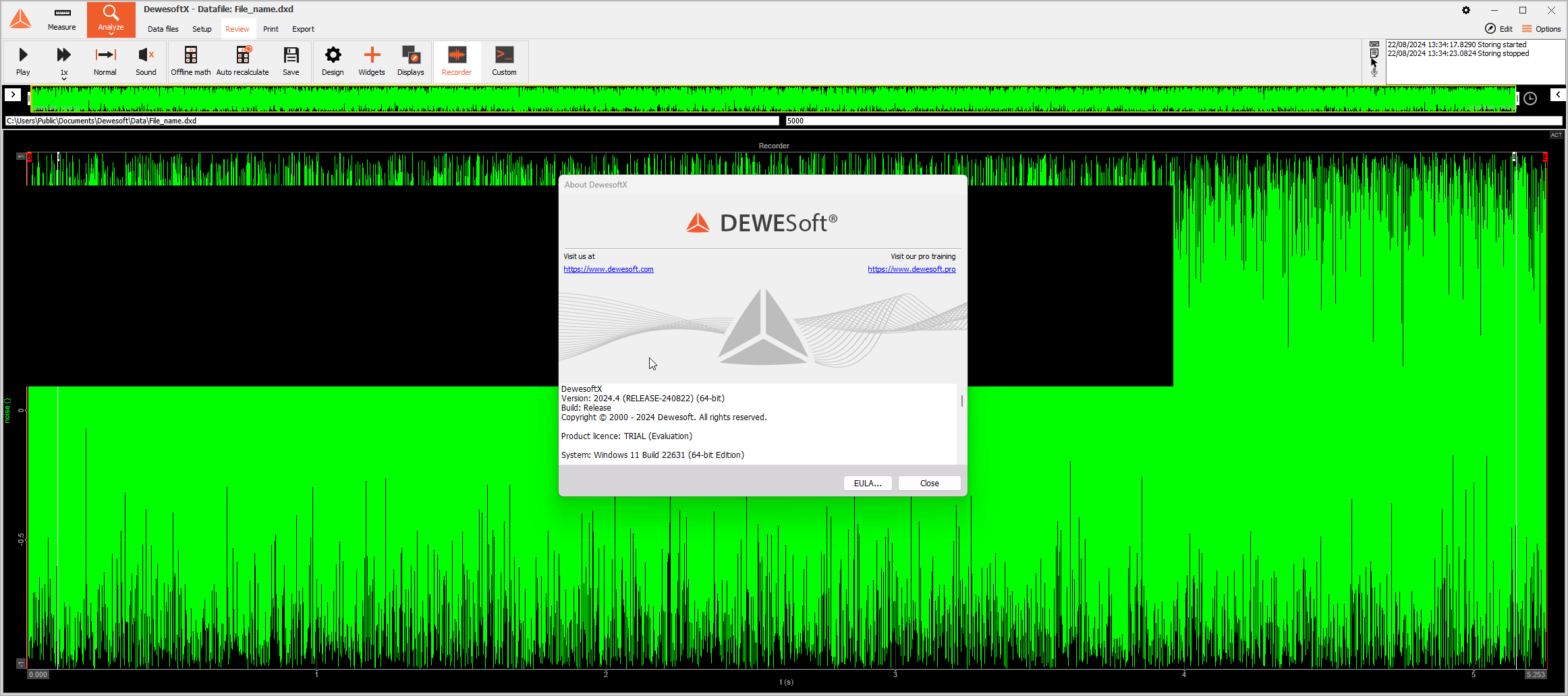This screenshot has height=696, width=1568.
Task: Click the Recorder title above graph
Action: pos(774,146)
